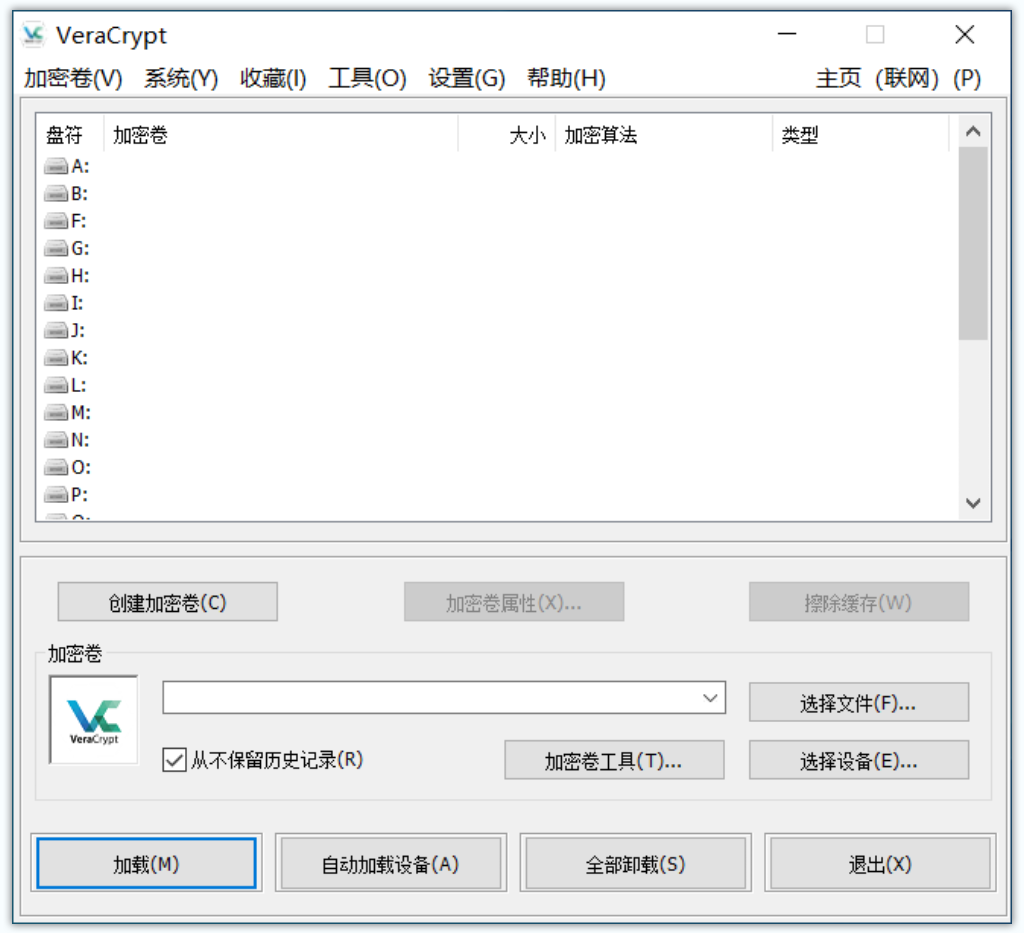Click scroll down arrow of drive list
Viewport: 1024px width, 933px height.
click(x=973, y=503)
